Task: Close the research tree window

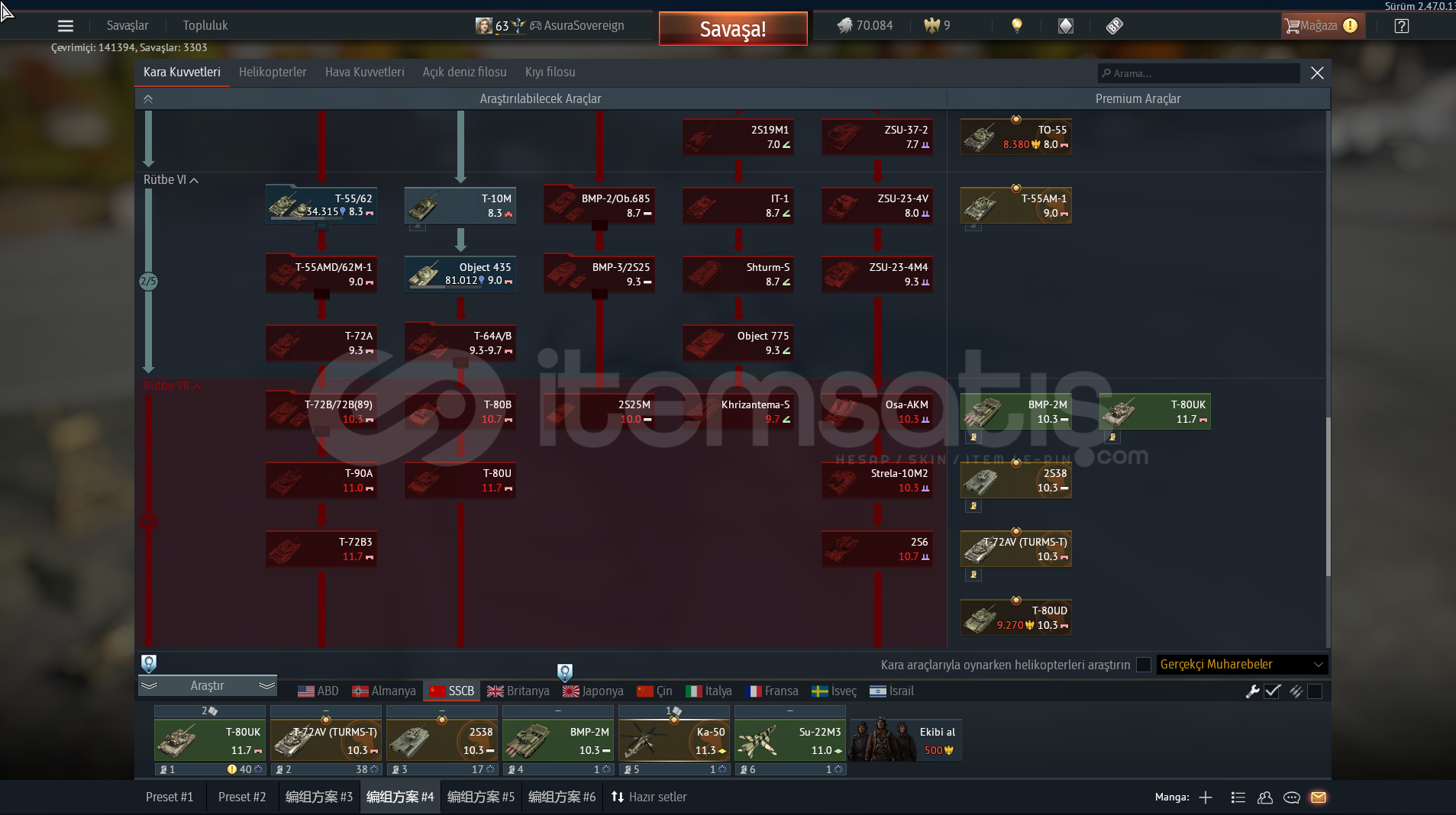Action: [x=1317, y=73]
